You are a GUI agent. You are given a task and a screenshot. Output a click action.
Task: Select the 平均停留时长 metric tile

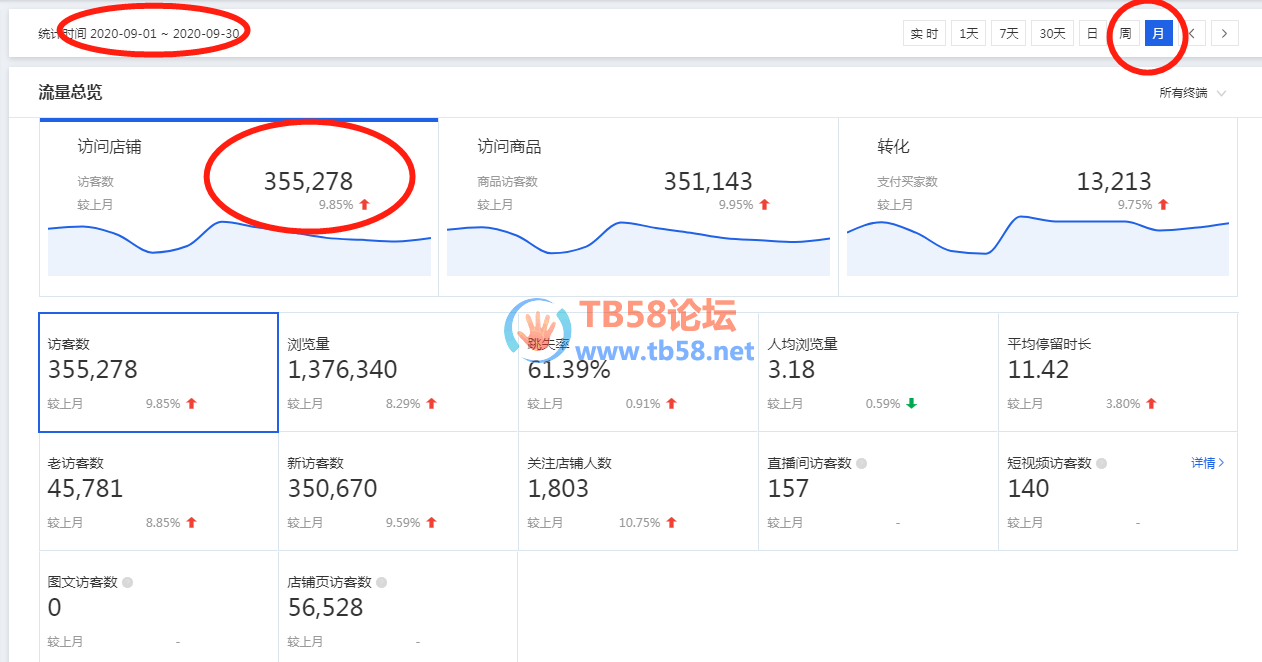pos(1117,372)
